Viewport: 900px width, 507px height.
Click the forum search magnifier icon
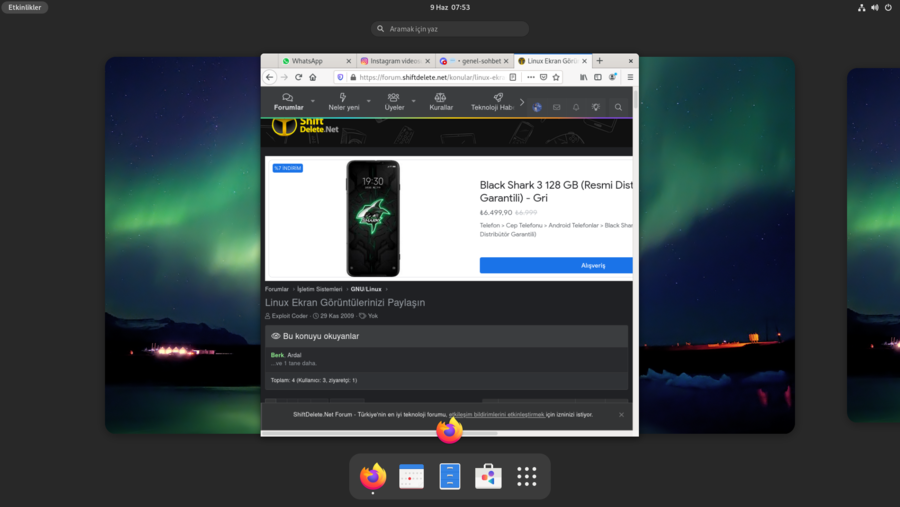pos(618,107)
